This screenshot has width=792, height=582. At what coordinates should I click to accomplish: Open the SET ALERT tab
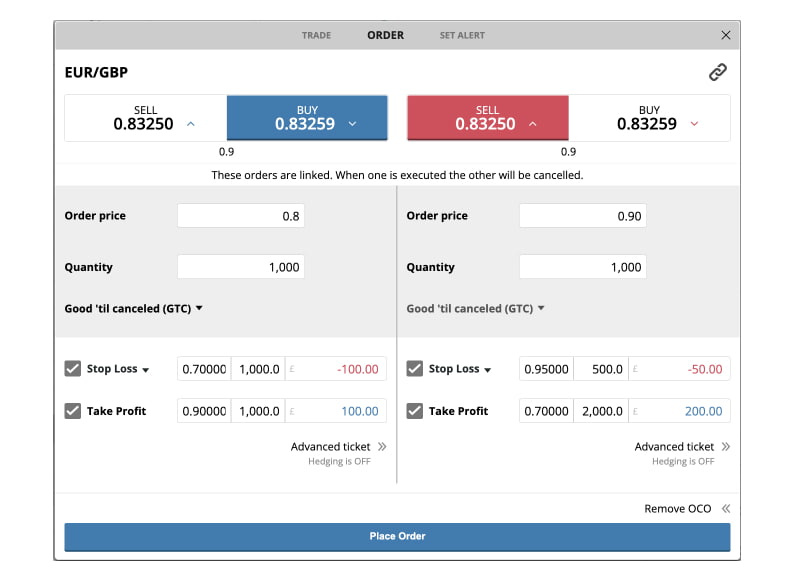[462, 35]
